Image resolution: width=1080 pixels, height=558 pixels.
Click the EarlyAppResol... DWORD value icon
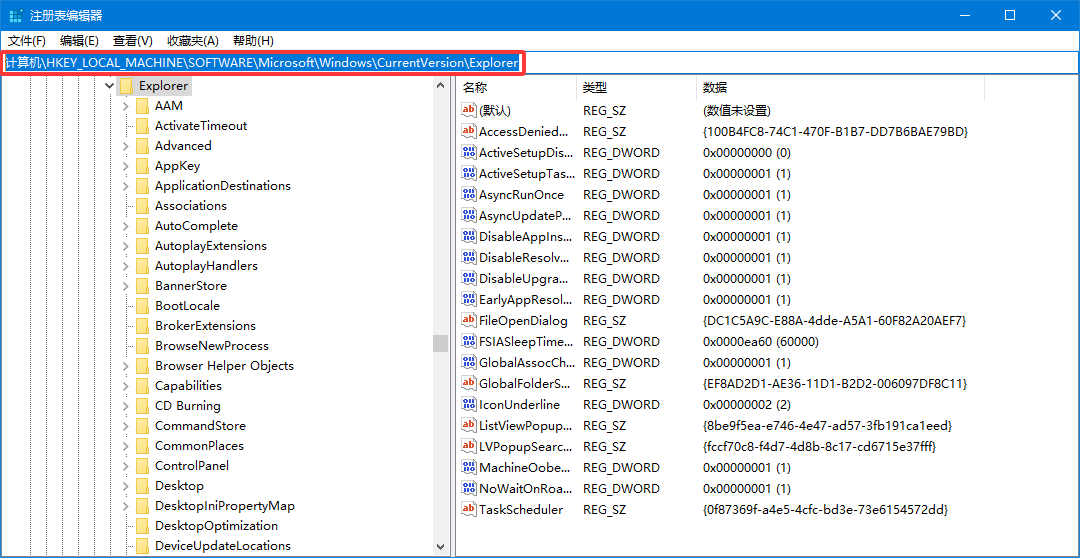tap(468, 299)
